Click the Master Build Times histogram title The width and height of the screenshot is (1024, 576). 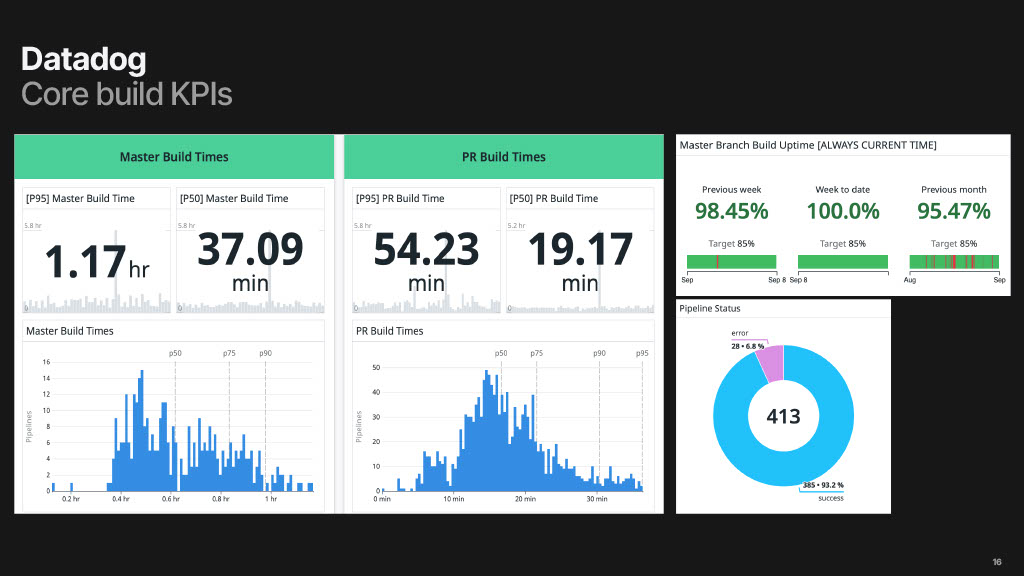pos(70,331)
